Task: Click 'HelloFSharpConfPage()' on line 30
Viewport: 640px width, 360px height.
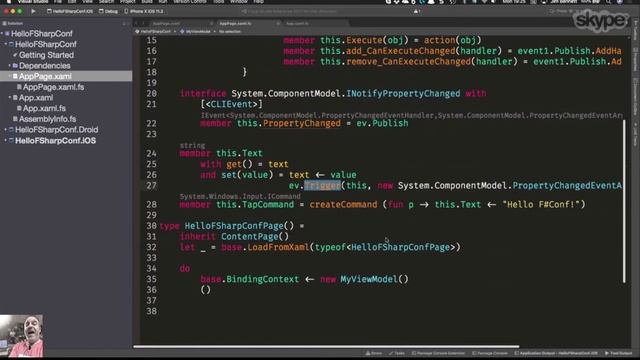Action: tap(239, 226)
